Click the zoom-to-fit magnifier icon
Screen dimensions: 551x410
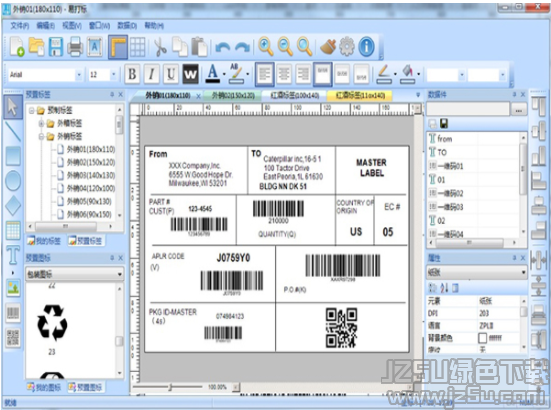(304, 47)
